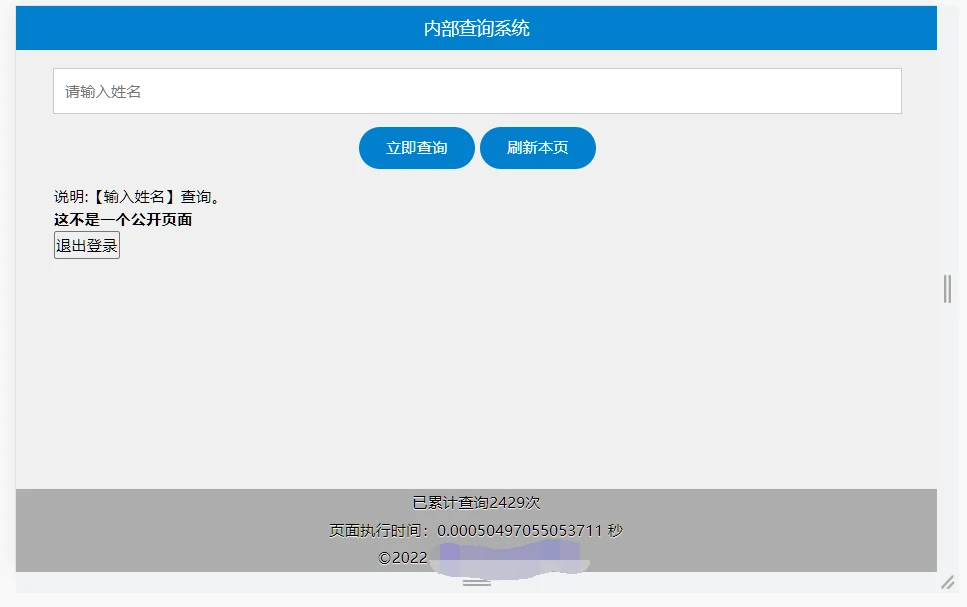
Task: Select the 说明:【输入姓名】查询 instruction text
Action: pyautogui.click(x=137, y=197)
